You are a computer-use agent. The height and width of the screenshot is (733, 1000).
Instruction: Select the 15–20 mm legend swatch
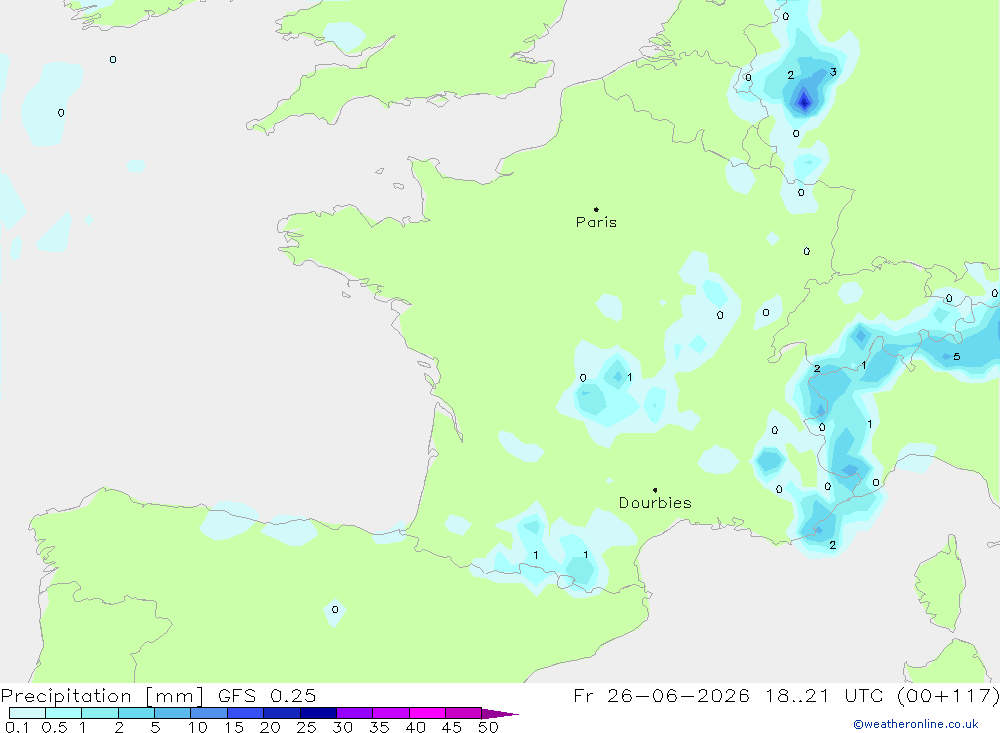pyautogui.click(x=246, y=713)
